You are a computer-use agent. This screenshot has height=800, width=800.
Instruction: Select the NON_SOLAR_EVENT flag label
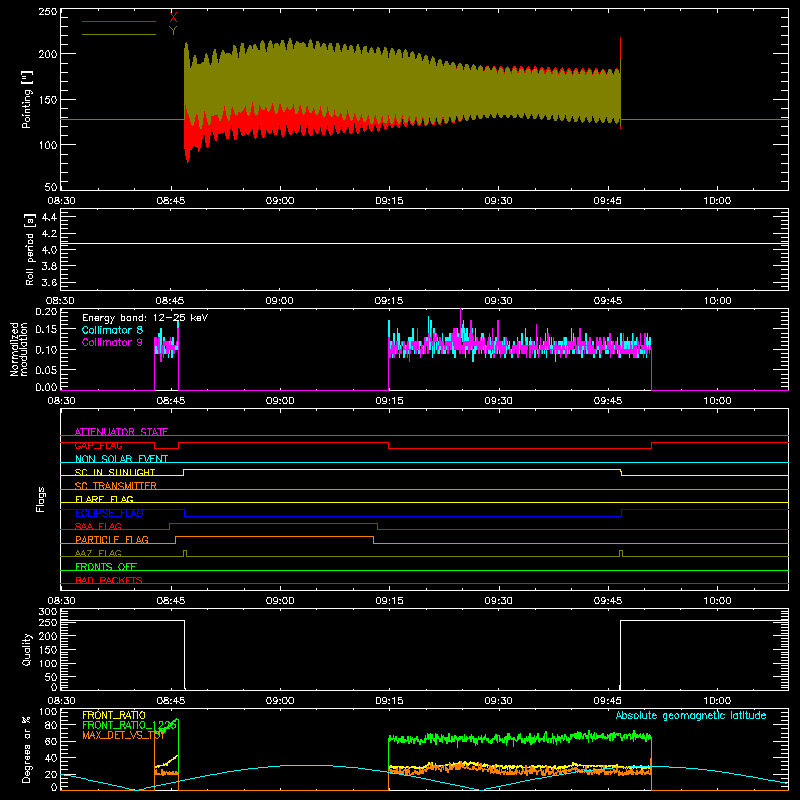click(x=121, y=459)
